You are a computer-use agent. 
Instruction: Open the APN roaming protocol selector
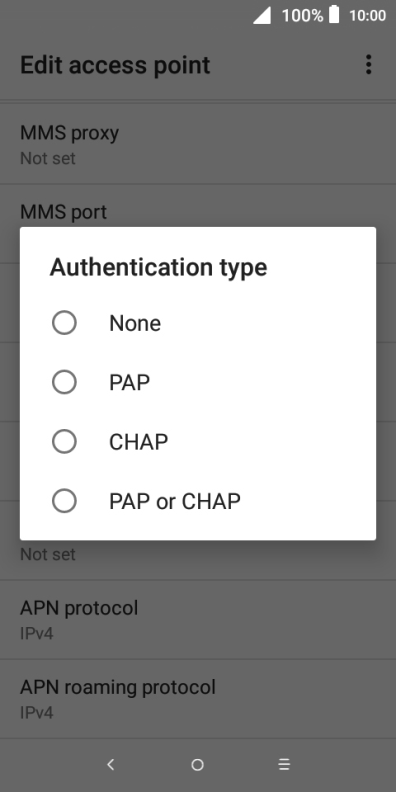(198, 699)
